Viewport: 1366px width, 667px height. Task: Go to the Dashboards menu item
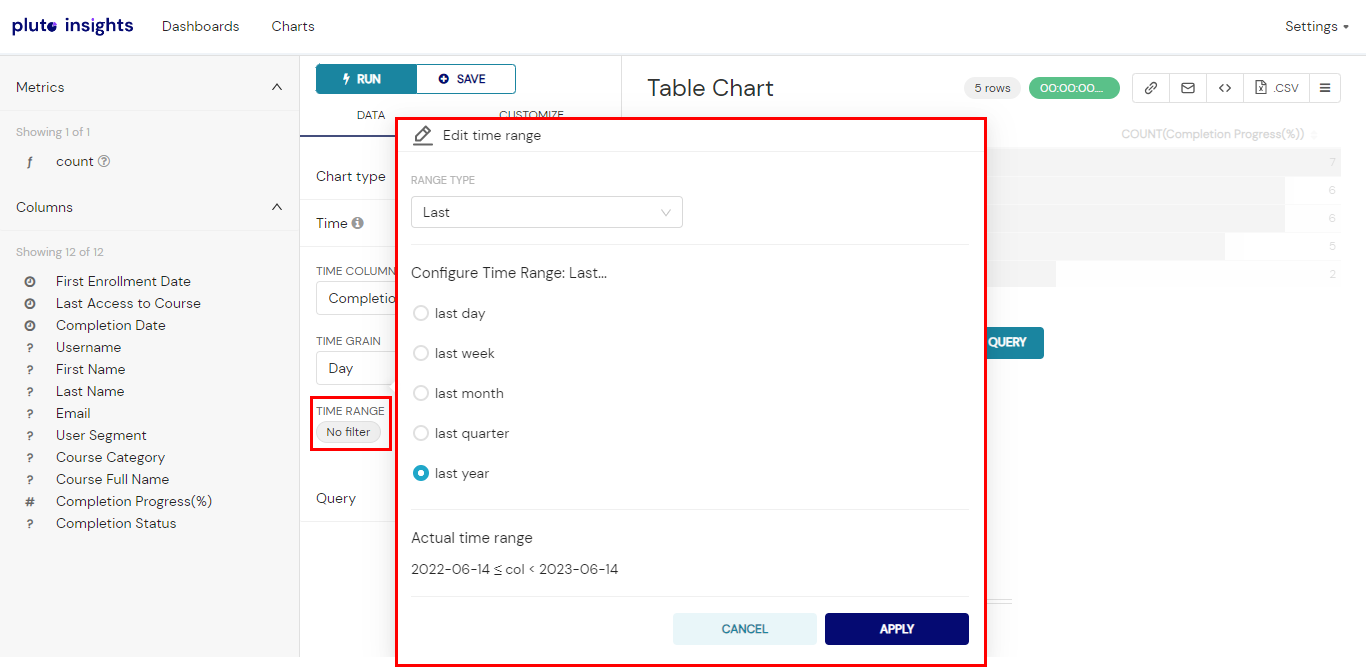201,26
